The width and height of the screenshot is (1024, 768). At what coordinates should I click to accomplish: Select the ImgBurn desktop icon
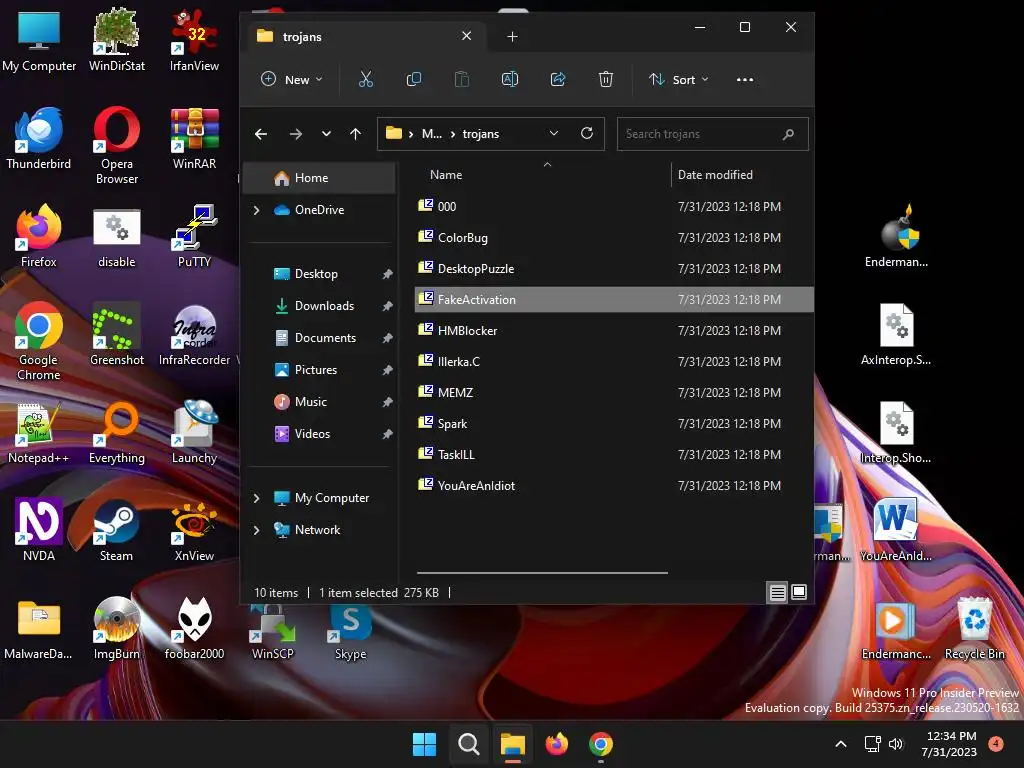click(x=117, y=628)
